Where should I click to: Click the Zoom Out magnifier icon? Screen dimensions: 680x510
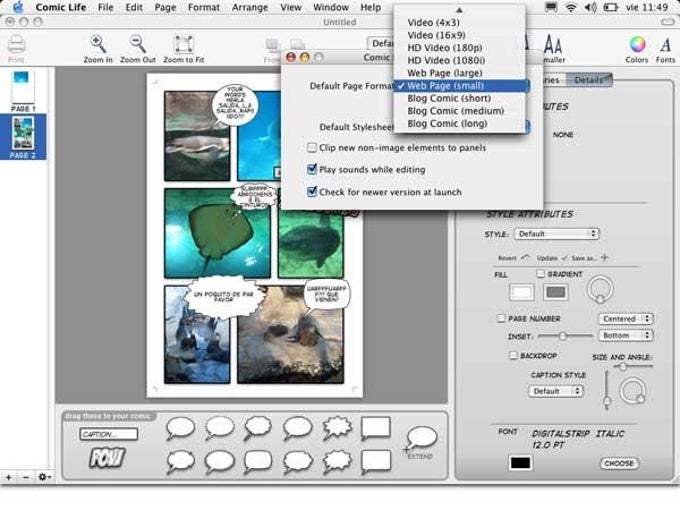(x=138, y=44)
